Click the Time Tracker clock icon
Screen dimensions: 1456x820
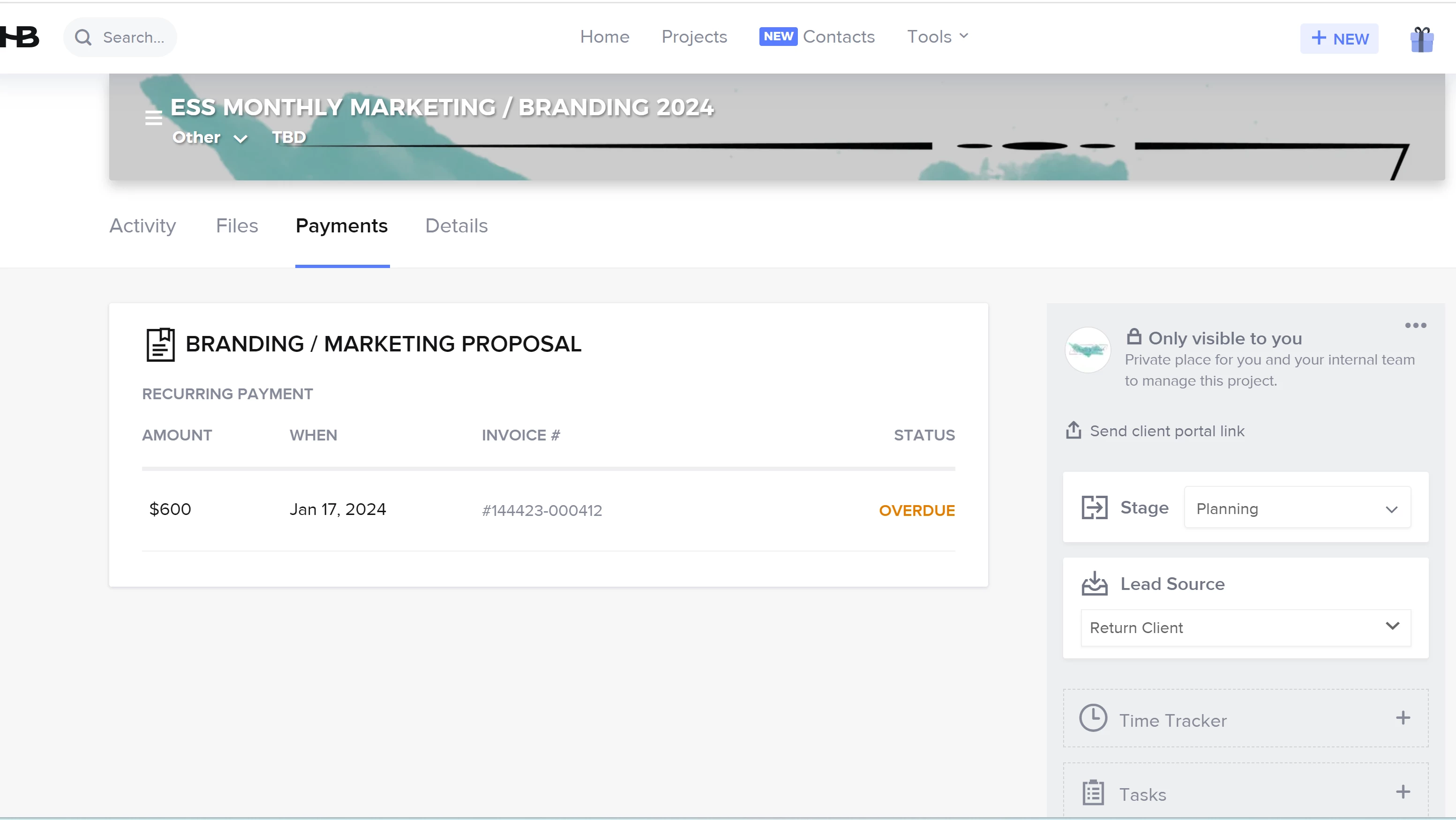click(x=1093, y=718)
